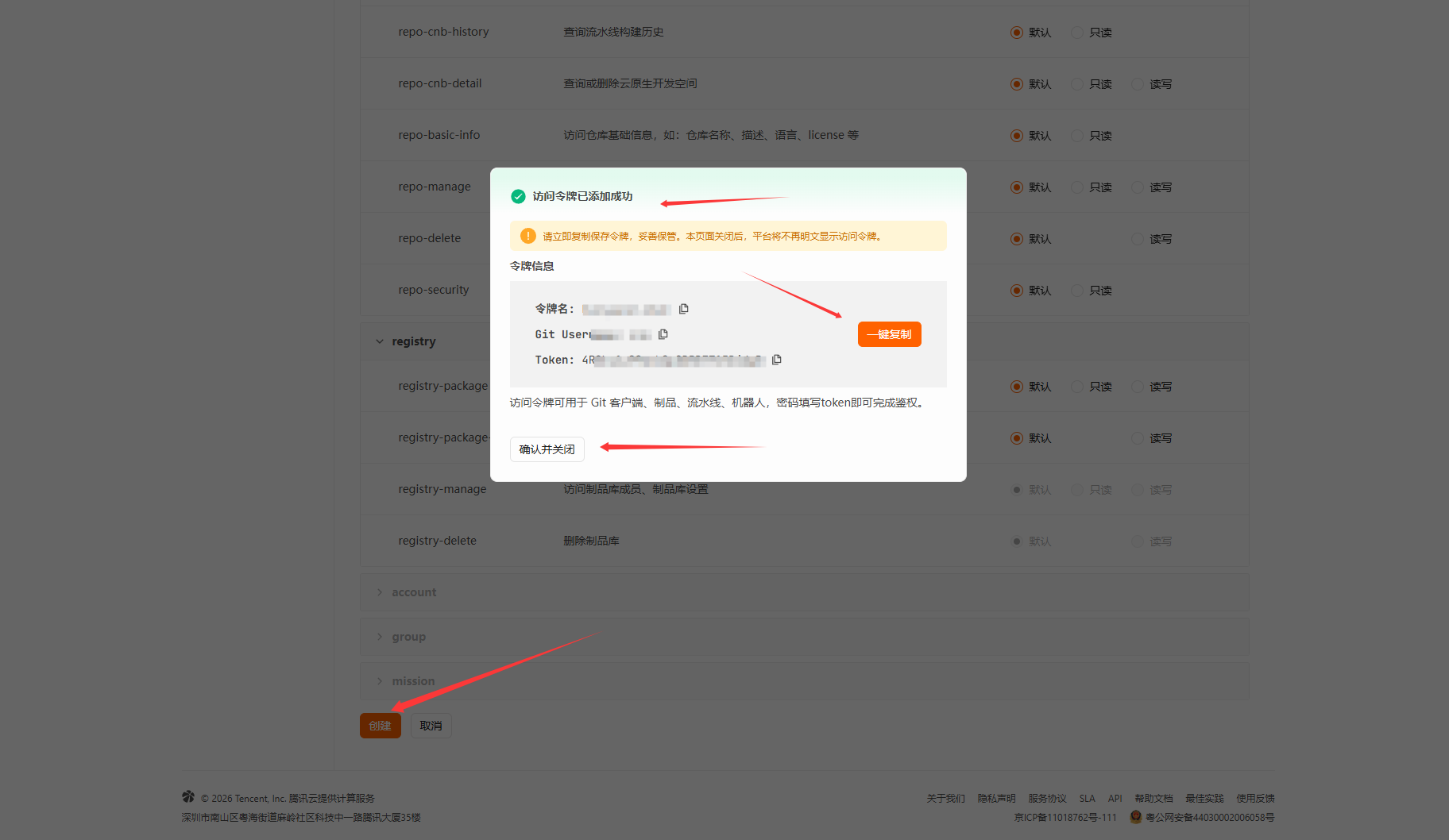Select 默认 for repo-security
This screenshot has height=840, width=1449.
click(x=1017, y=291)
